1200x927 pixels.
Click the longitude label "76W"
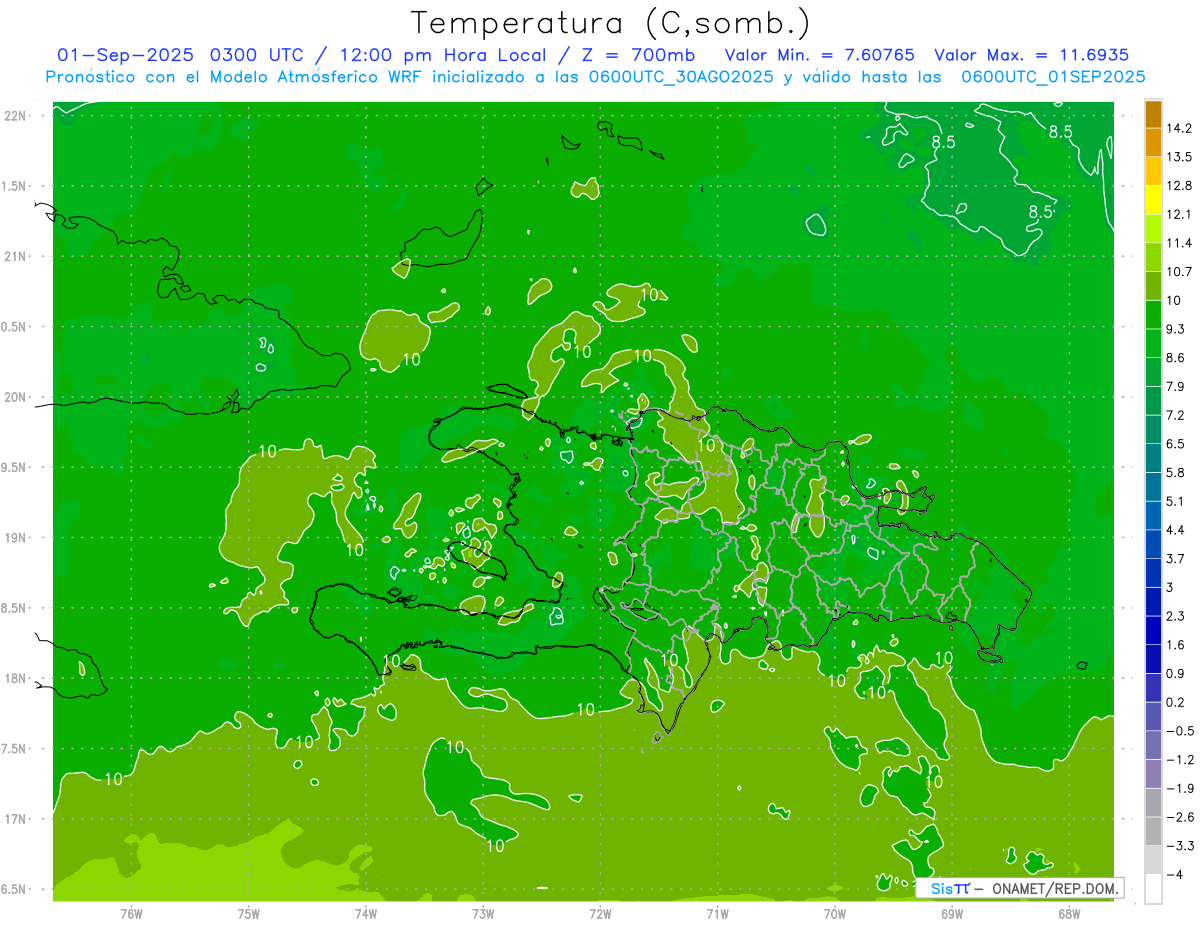131,914
